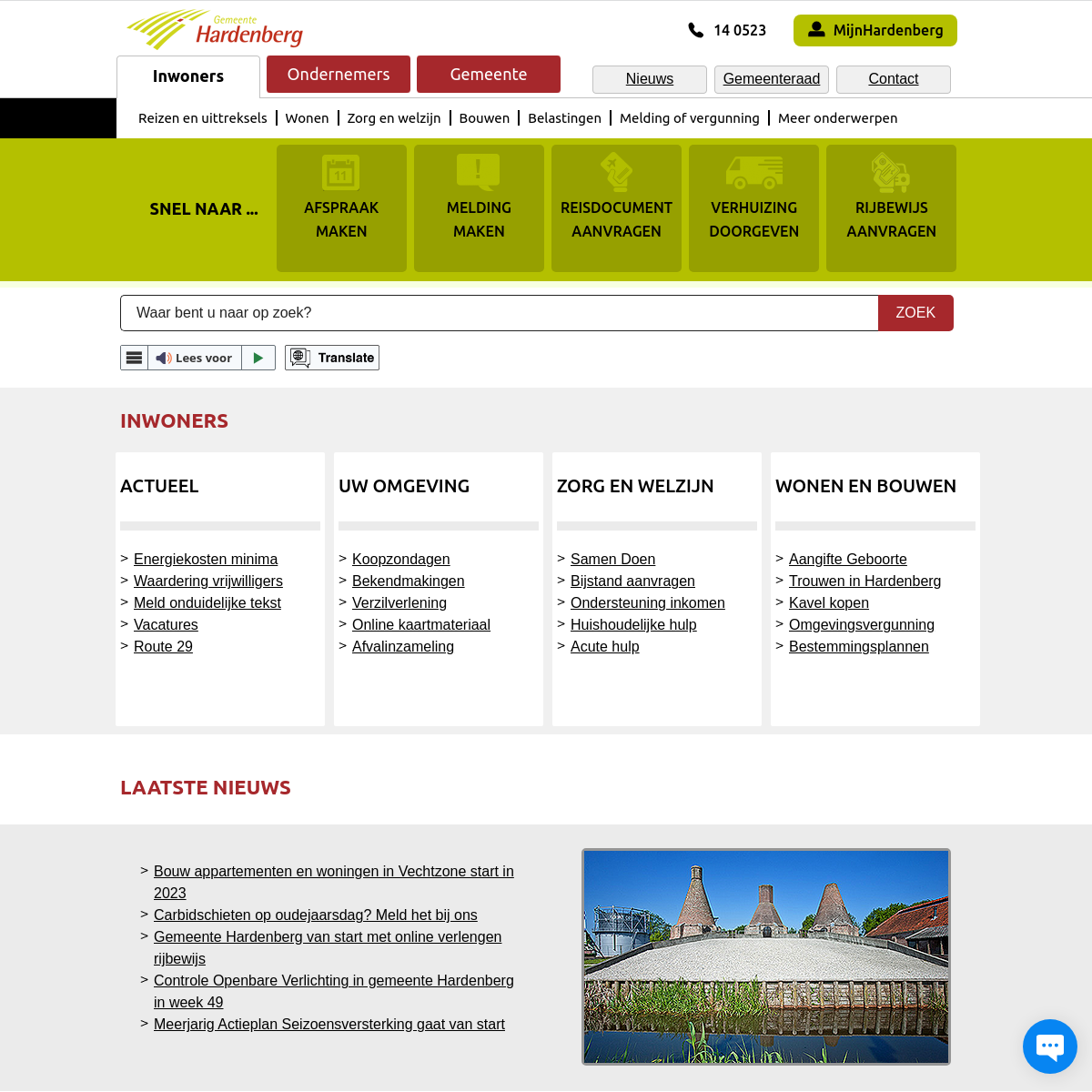
Task: Click the passport icon above Reisdocument aanvragen
Action: pos(616,172)
